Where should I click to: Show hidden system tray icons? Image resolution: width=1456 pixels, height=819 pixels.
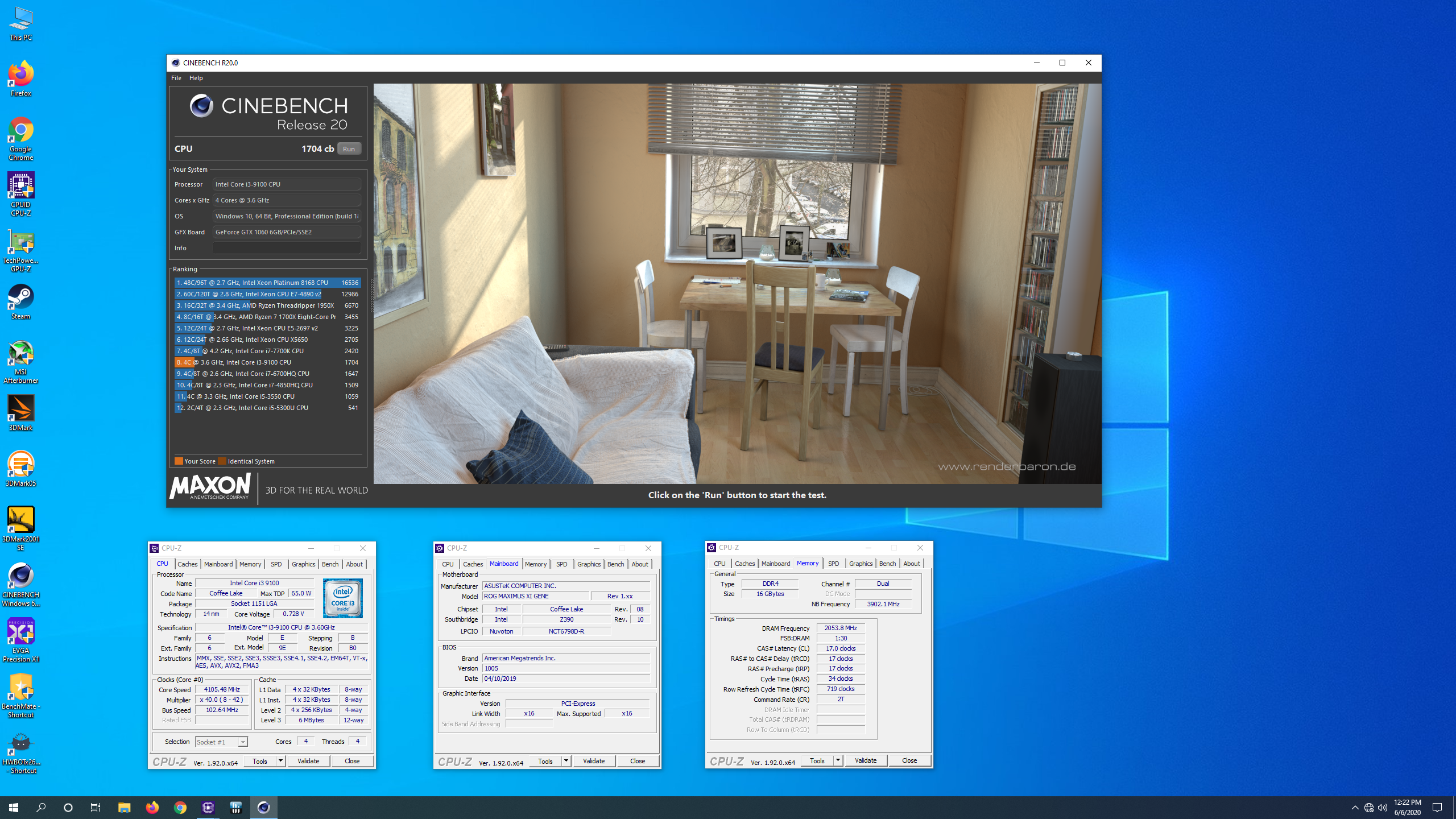tap(1355, 808)
